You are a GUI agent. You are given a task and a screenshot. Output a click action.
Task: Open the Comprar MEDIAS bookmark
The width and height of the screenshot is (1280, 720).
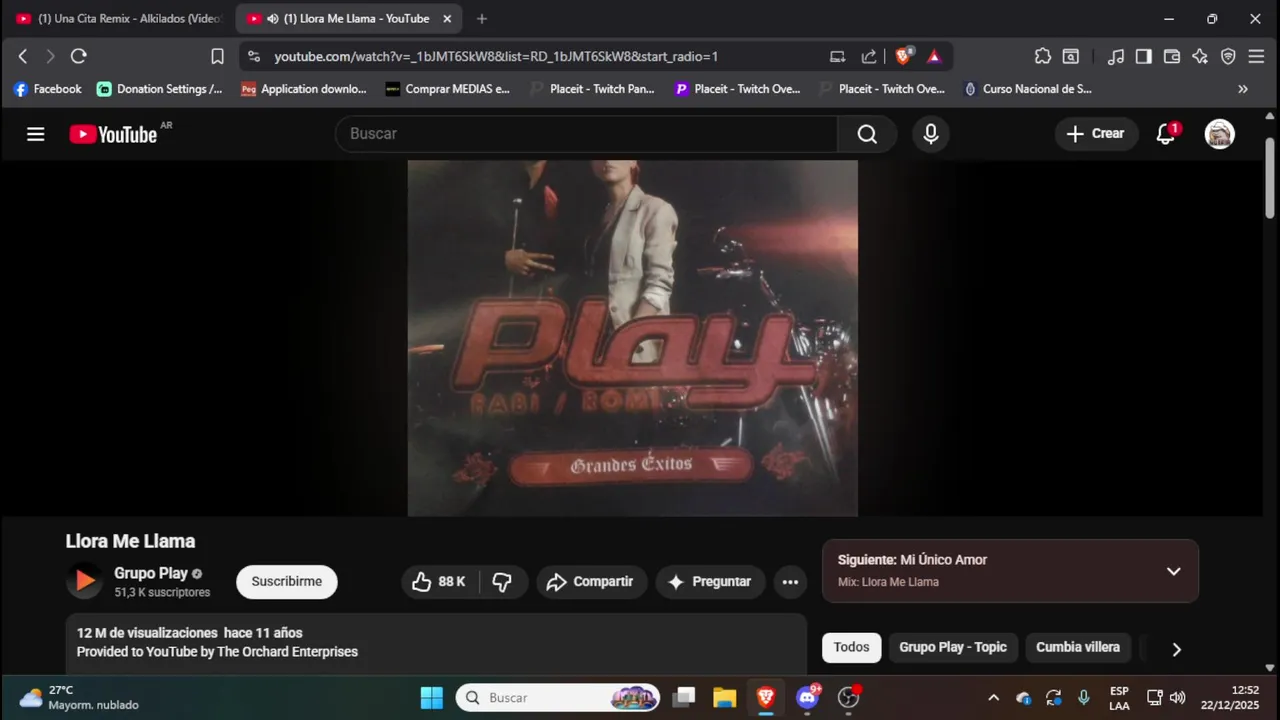448,89
